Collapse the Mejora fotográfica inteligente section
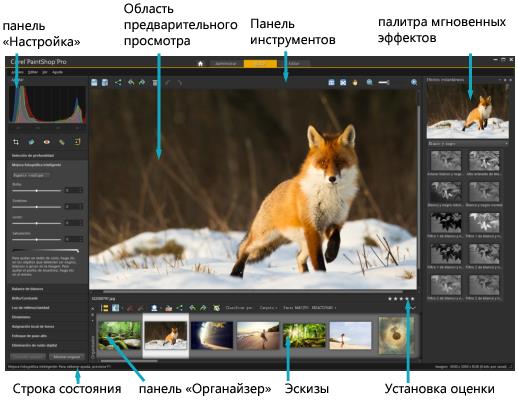Screen dimensions: 518x409 (x=47, y=165)
